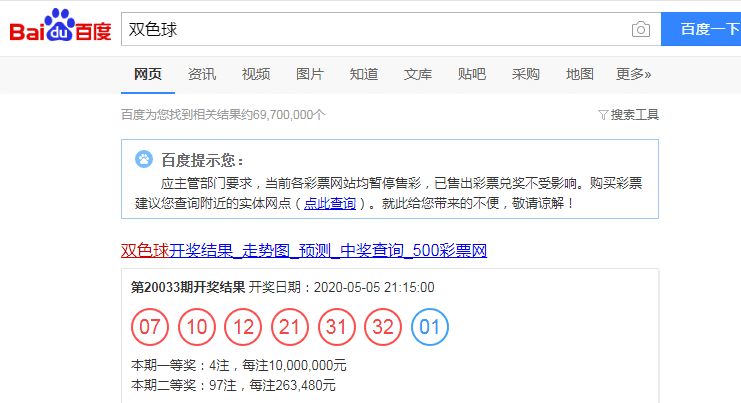Open the 图片 tab
Viewport: 741px width, 403px height.
click(310, 74)
